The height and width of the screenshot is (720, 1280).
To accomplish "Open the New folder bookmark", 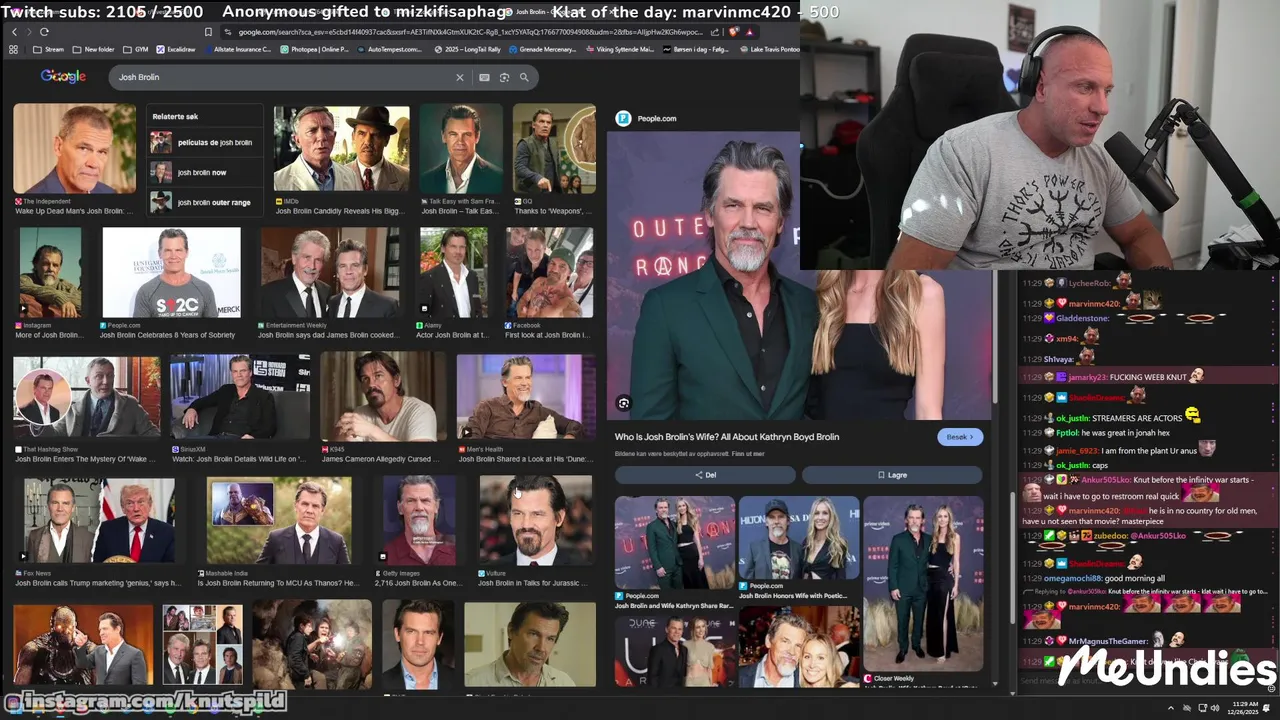I will tap(93, 49).
